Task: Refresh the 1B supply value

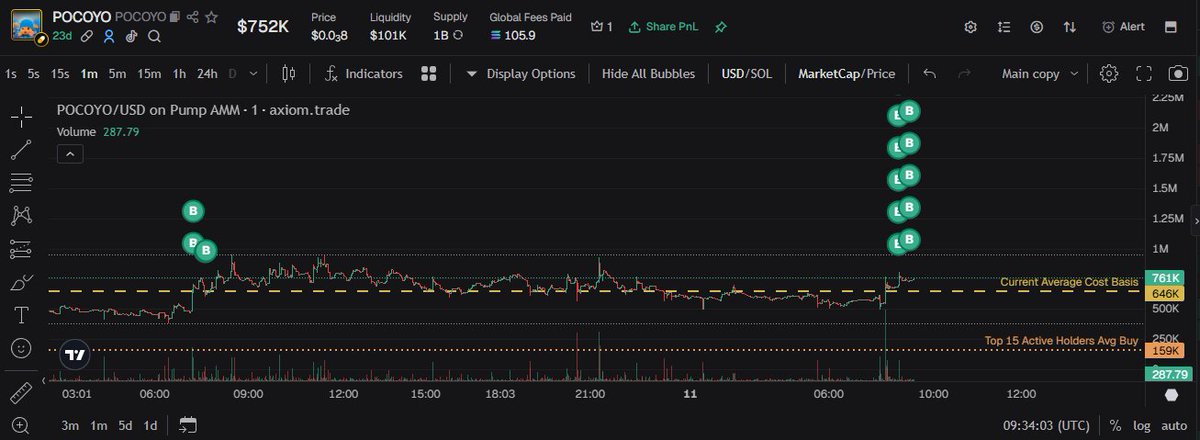Action: click(458, 35)
